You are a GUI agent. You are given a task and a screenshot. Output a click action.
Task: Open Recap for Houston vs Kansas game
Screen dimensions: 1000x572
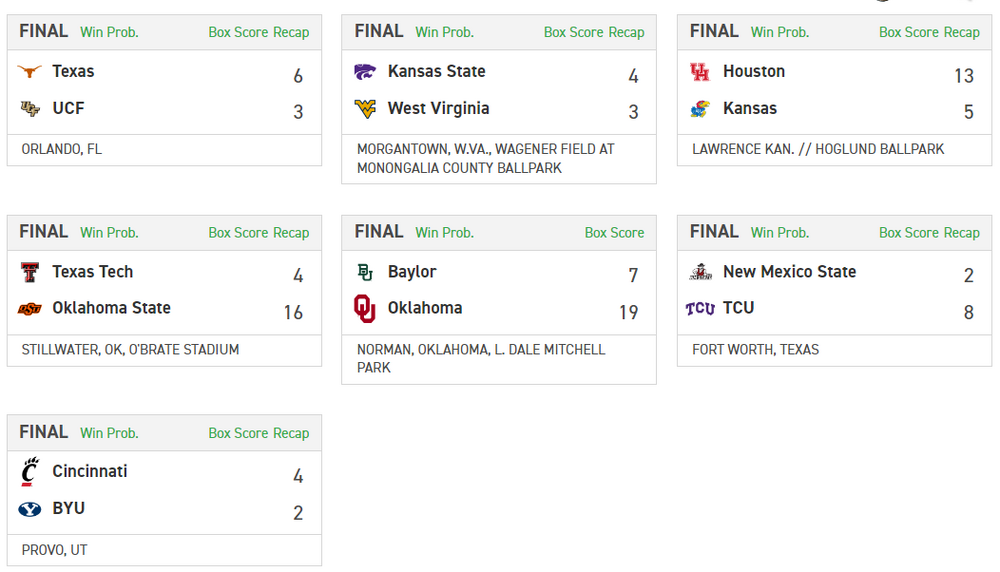pyautogui.click(x=962, y=32)
